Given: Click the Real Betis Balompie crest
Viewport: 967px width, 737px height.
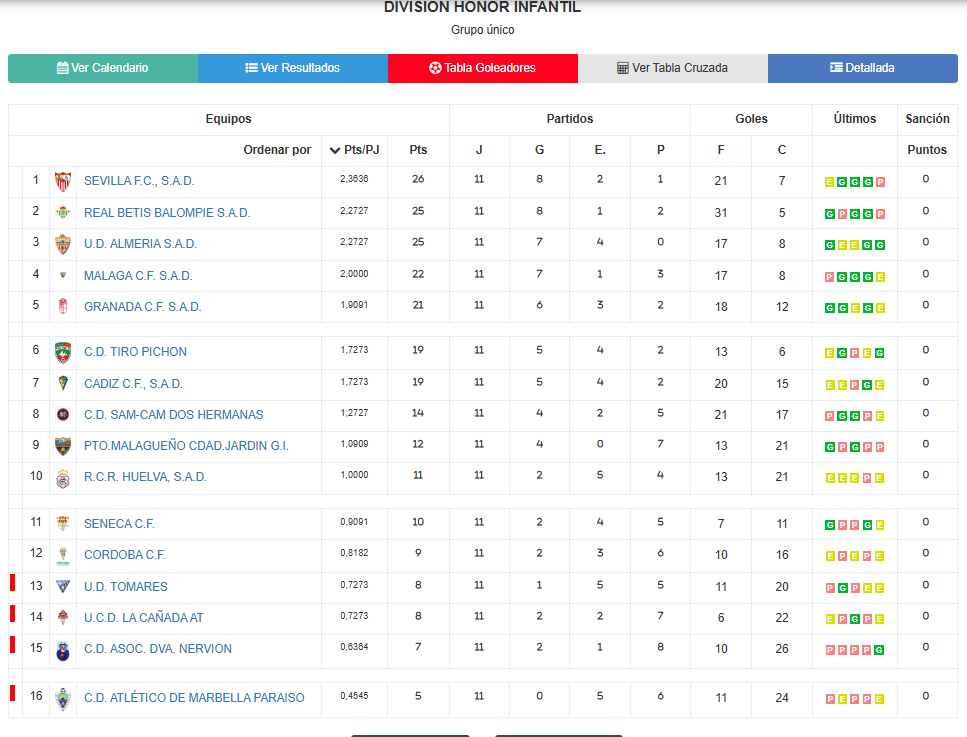Looking at the screenshot, I should coord(63,213).
